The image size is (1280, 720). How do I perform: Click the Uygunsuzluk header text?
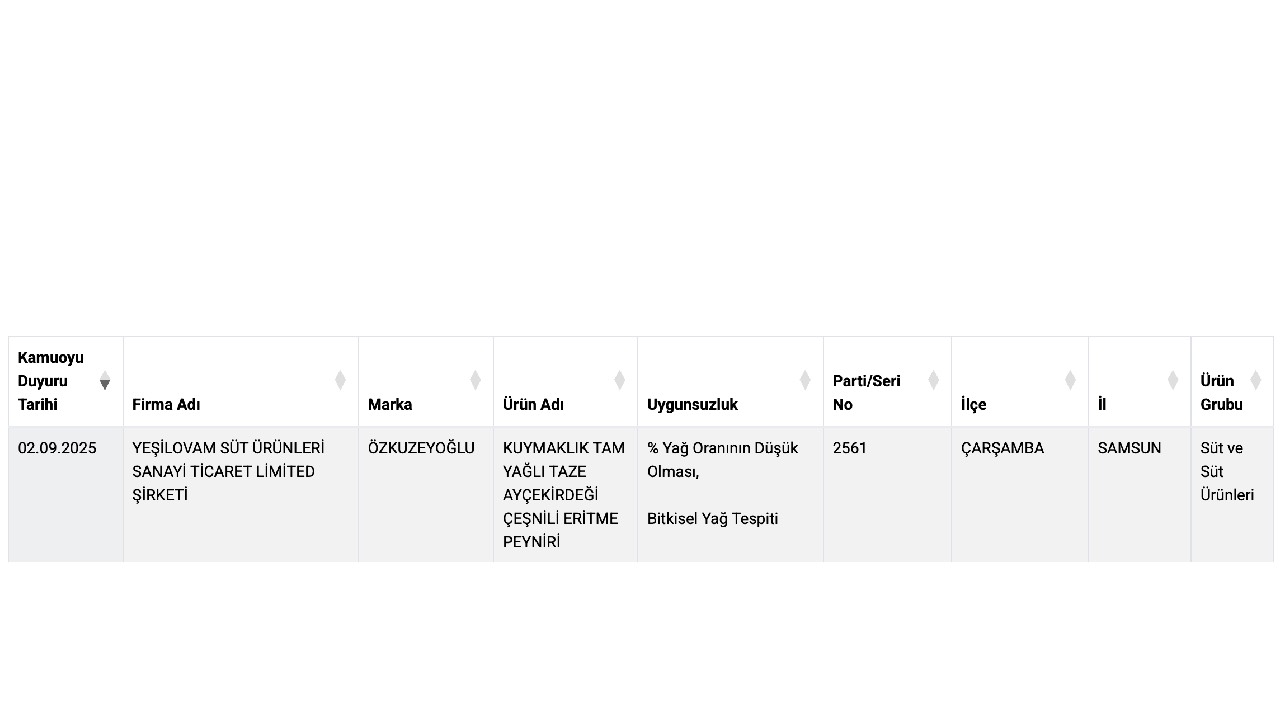(x=692, y=405)
